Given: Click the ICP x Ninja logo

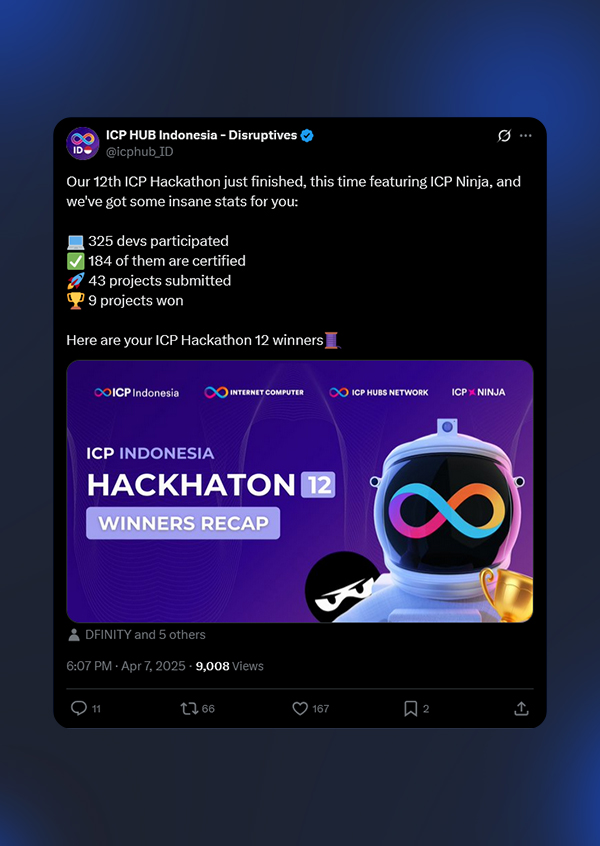Looking at the screenshot, I should [x=478, y=392].
